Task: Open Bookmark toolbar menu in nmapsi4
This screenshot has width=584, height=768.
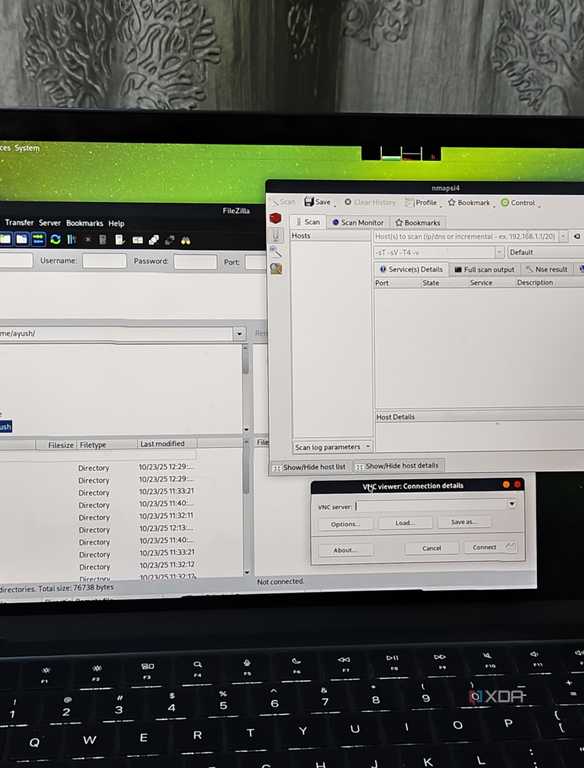Action: [x=469, y=203]
